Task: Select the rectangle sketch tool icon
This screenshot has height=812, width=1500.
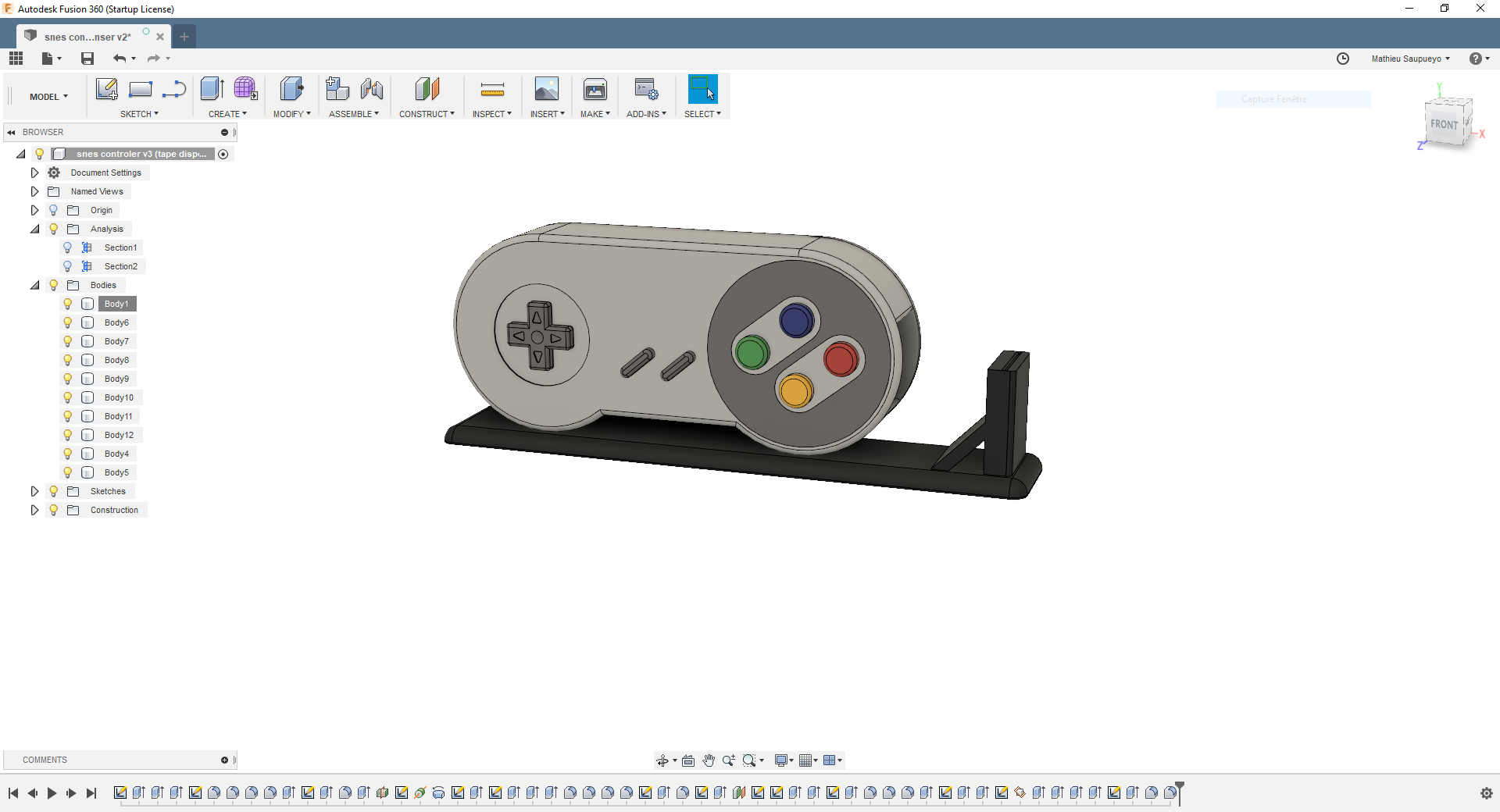Action: click(x=141, y=89)
